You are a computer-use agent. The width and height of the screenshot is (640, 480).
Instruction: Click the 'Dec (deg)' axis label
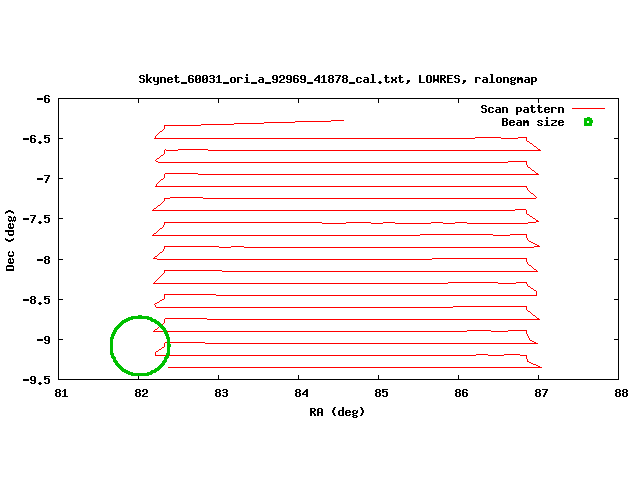pos(10,240)
